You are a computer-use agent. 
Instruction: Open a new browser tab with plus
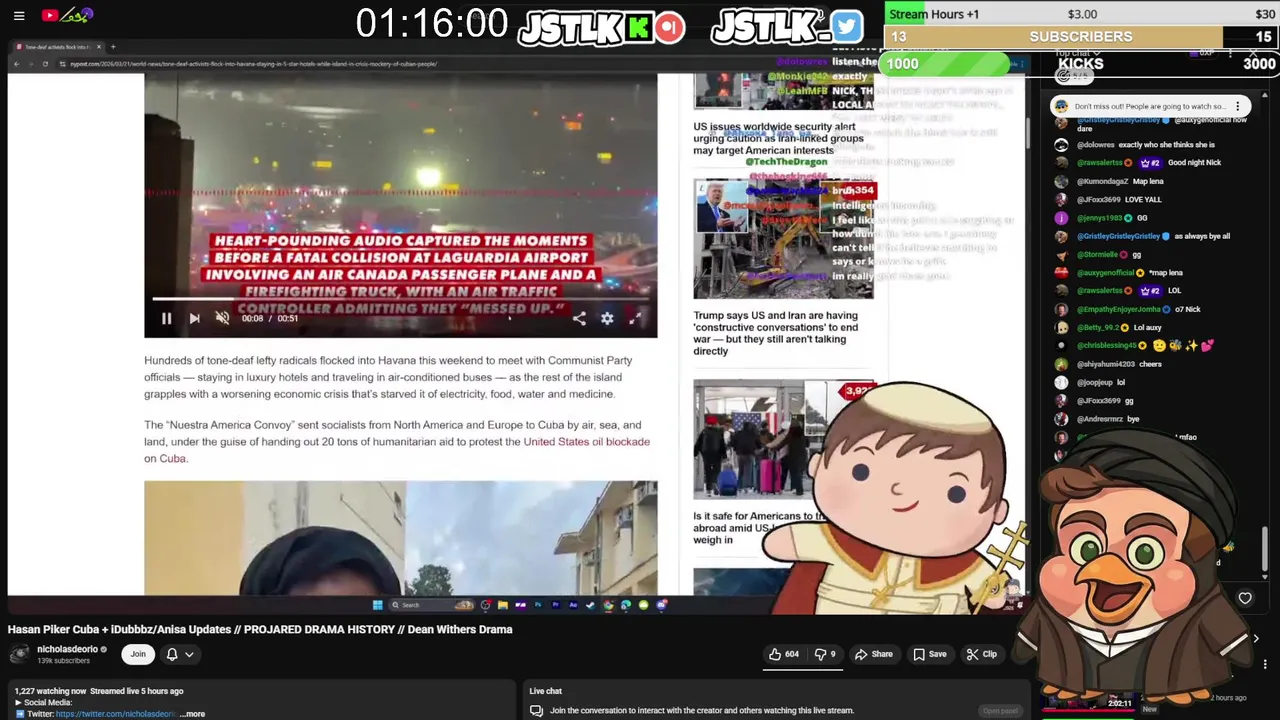coord(113,47)
